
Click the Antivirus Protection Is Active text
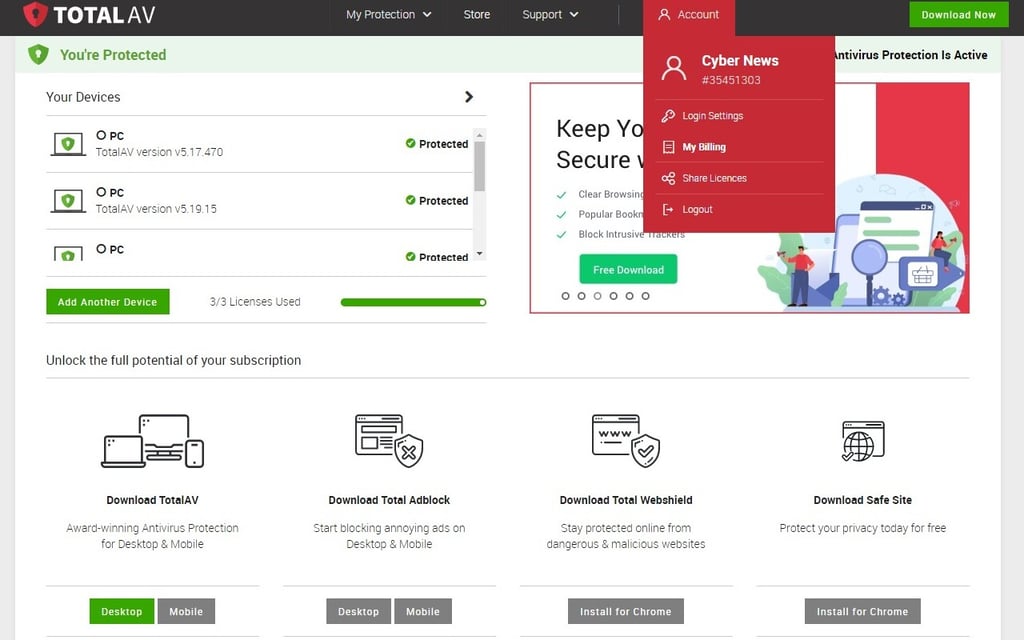[x=911, y=55]
